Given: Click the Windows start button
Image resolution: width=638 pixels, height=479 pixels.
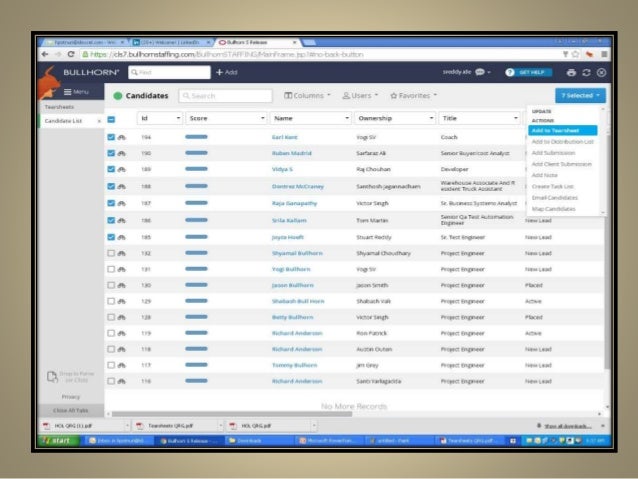Looking at the screenshot, I should 58,440.
